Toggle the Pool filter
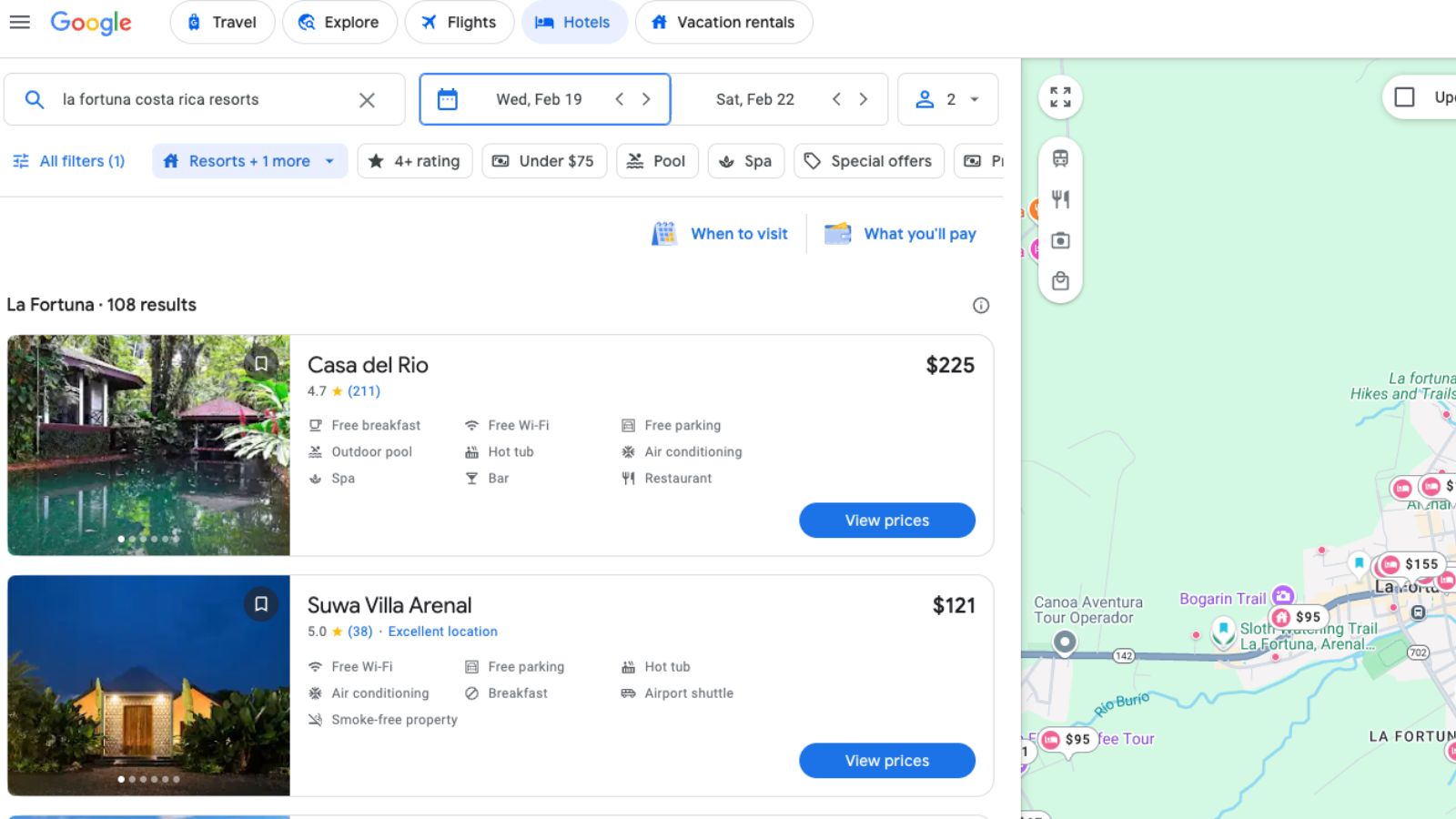Screen dimensions: 1456x819 (657, 161)
